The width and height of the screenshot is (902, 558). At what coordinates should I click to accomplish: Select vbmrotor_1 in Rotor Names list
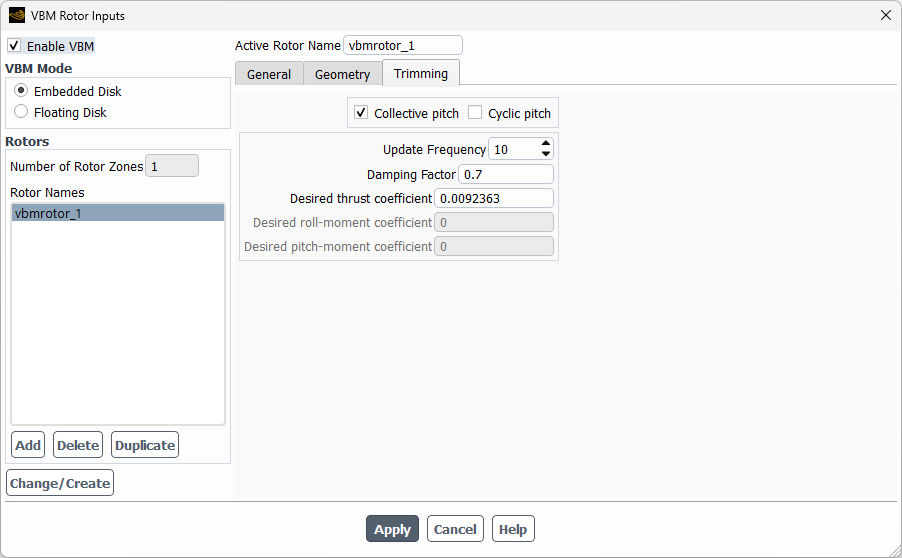tap(117, 213)
